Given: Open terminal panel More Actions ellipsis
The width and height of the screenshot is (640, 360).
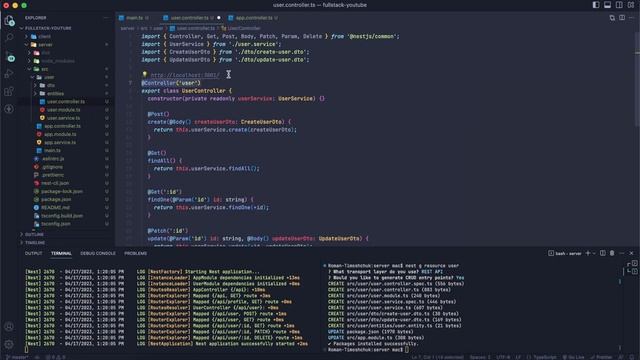Looking at the screenshot, I should tap(622, 253).
